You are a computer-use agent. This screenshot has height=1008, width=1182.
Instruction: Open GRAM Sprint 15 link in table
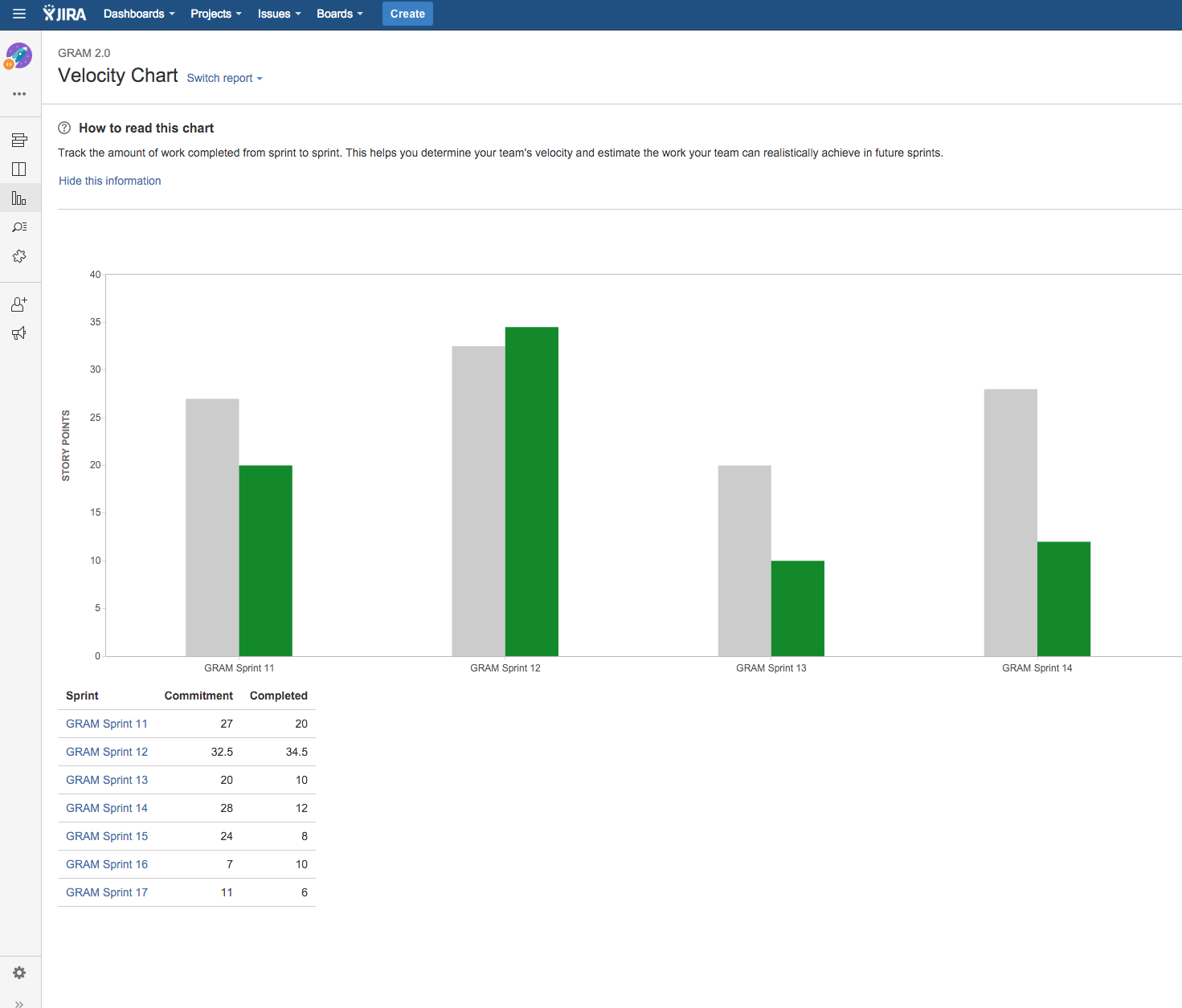pos(107,836)
